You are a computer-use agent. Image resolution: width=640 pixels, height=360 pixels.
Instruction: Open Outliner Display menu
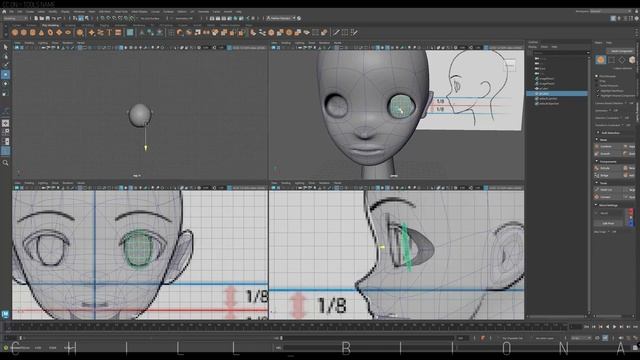pos(532,47)
